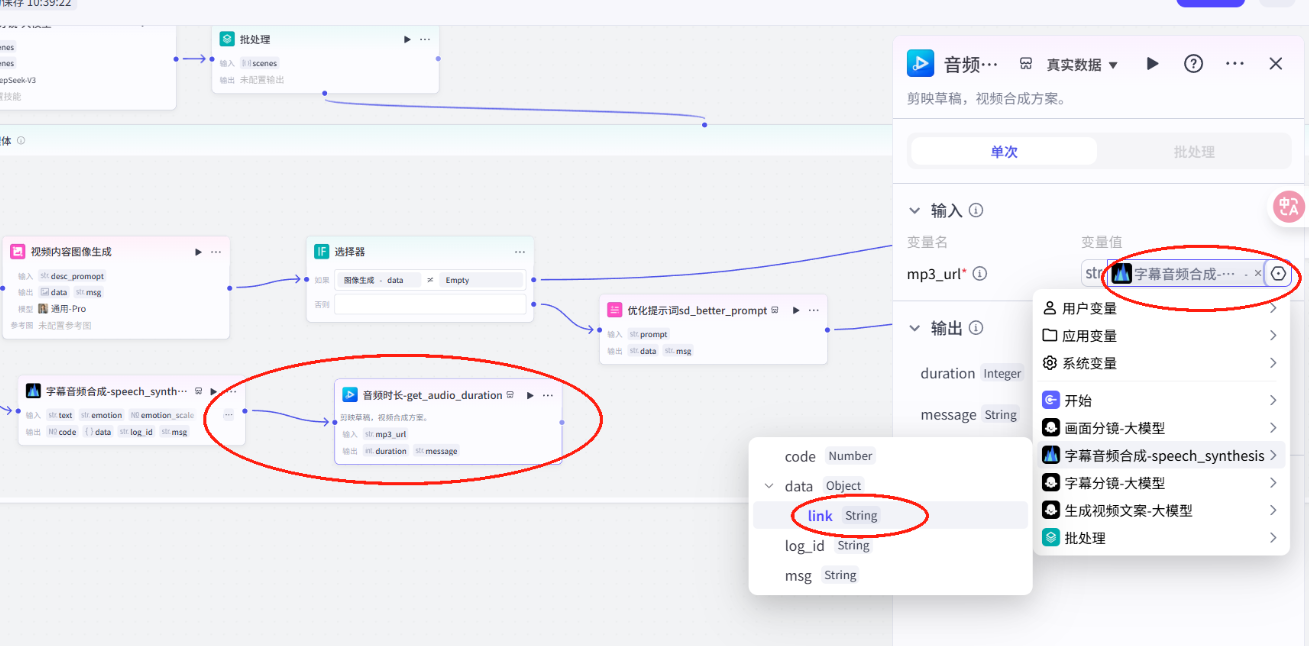This screenshot has width=1309, height=646.
Task: Open settings gear next to mp3_url value
Action: [1279, 273]
